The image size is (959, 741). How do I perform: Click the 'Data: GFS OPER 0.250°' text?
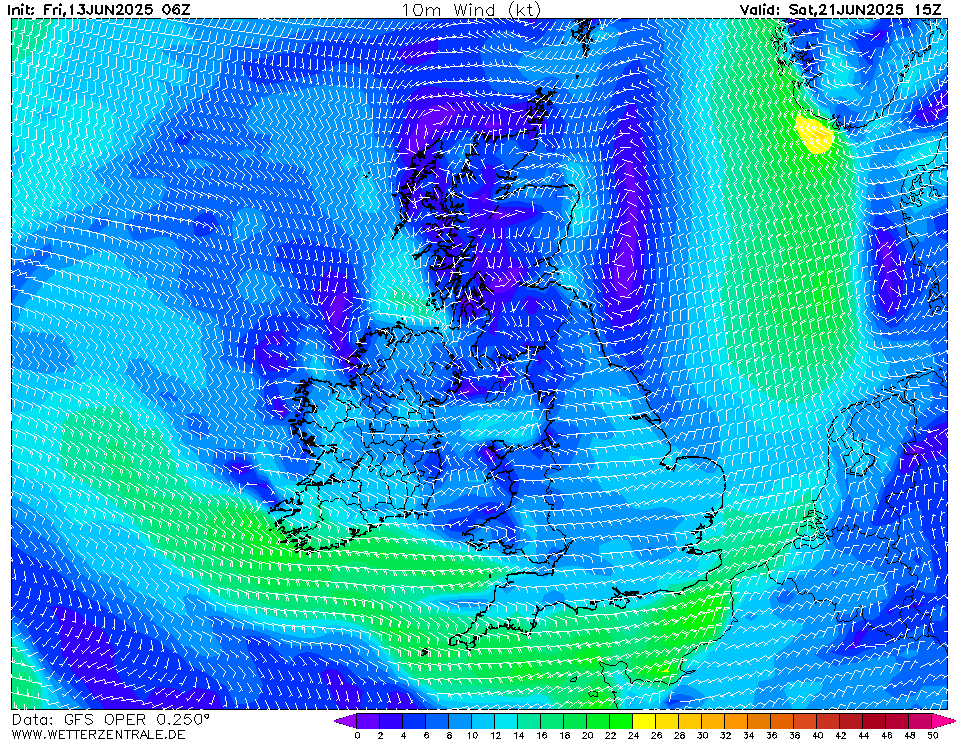[111, 720]
